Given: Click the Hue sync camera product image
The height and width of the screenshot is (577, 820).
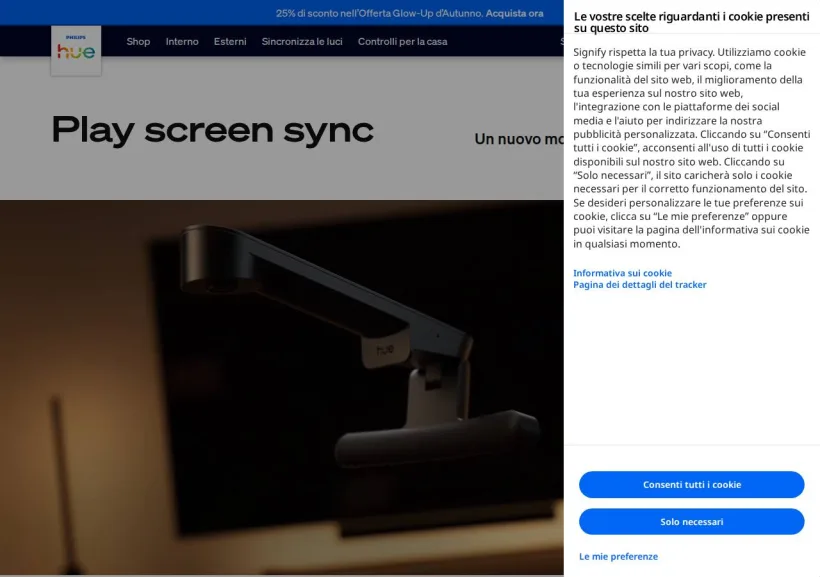Looking at the screenshot, I should coord(281,387).
